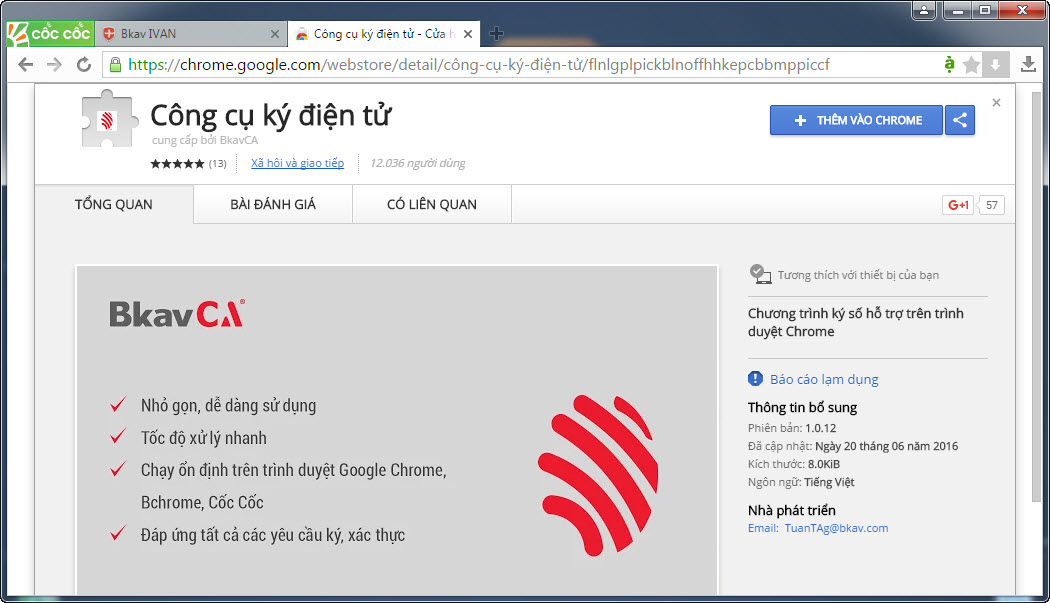The image size is (1050, 603).
Task: Click 'Ngày 20 tháng 06 năm 2016' date
Action: (887, 446)
